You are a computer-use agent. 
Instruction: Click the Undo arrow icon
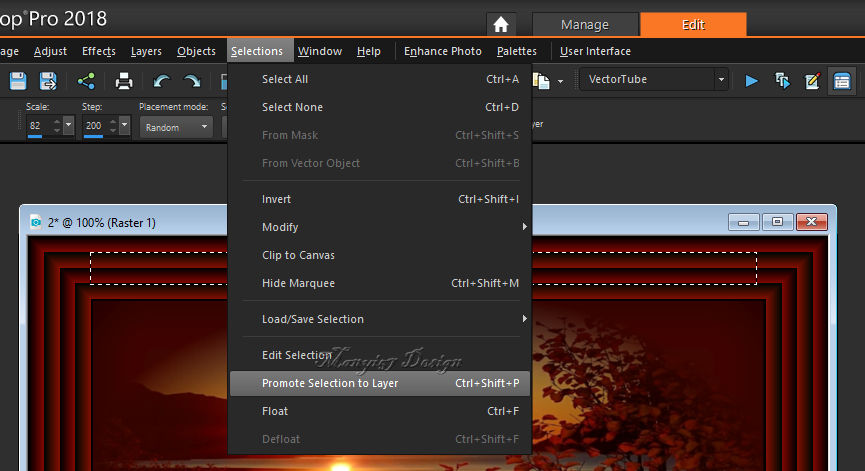tap(161, 81)
